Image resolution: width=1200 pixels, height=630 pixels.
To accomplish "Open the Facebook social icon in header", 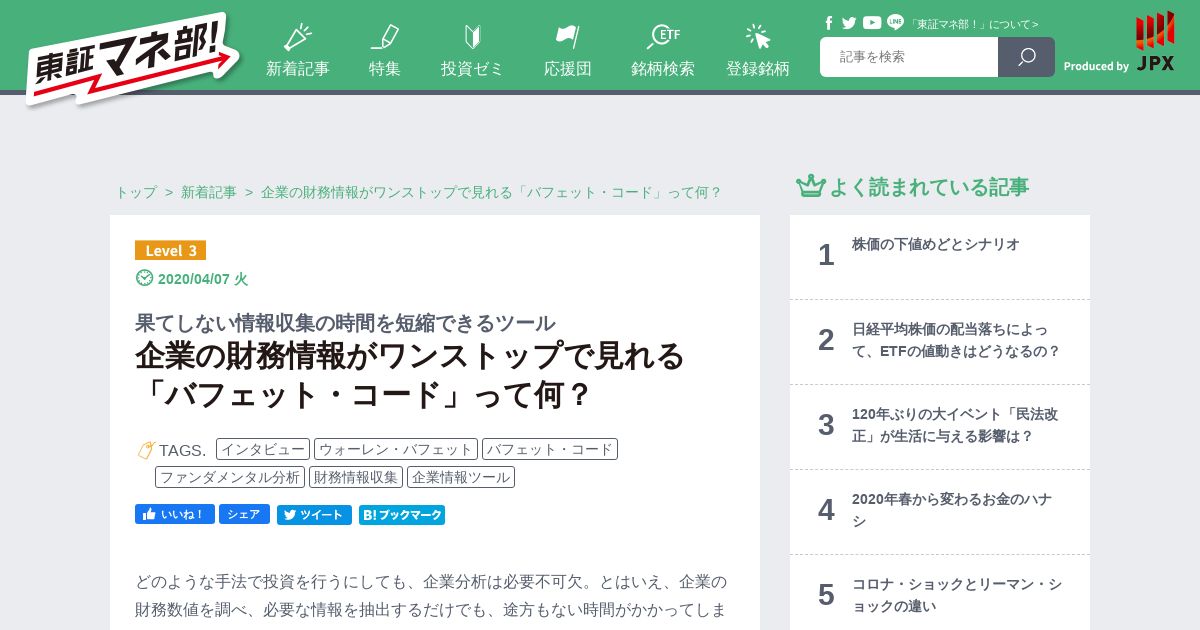I will click(x=829, y=23).
